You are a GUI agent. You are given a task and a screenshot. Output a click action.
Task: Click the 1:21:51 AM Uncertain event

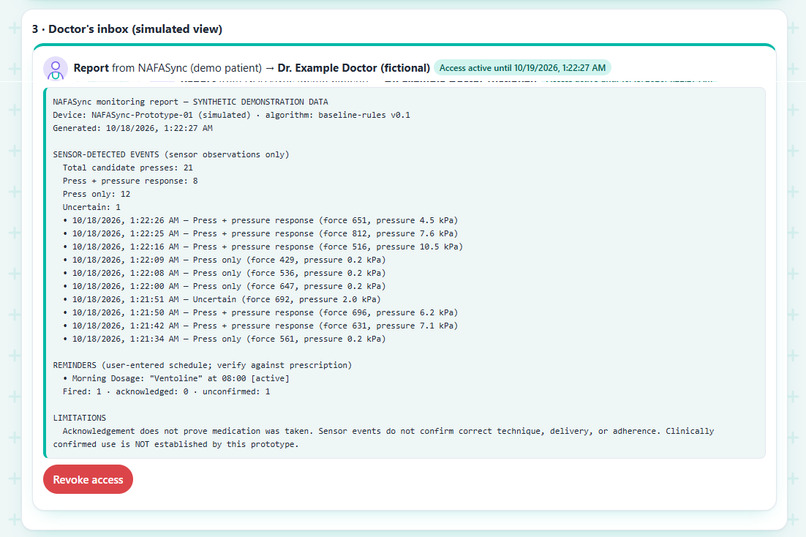(222, 300)
